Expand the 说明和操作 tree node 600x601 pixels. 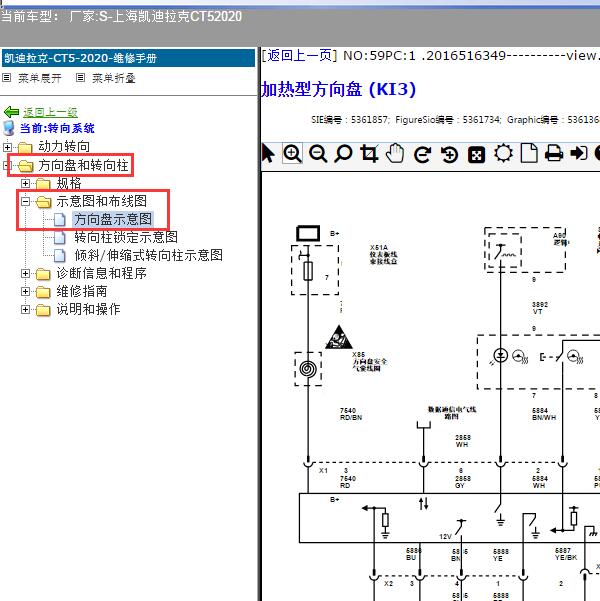[25, 309]
